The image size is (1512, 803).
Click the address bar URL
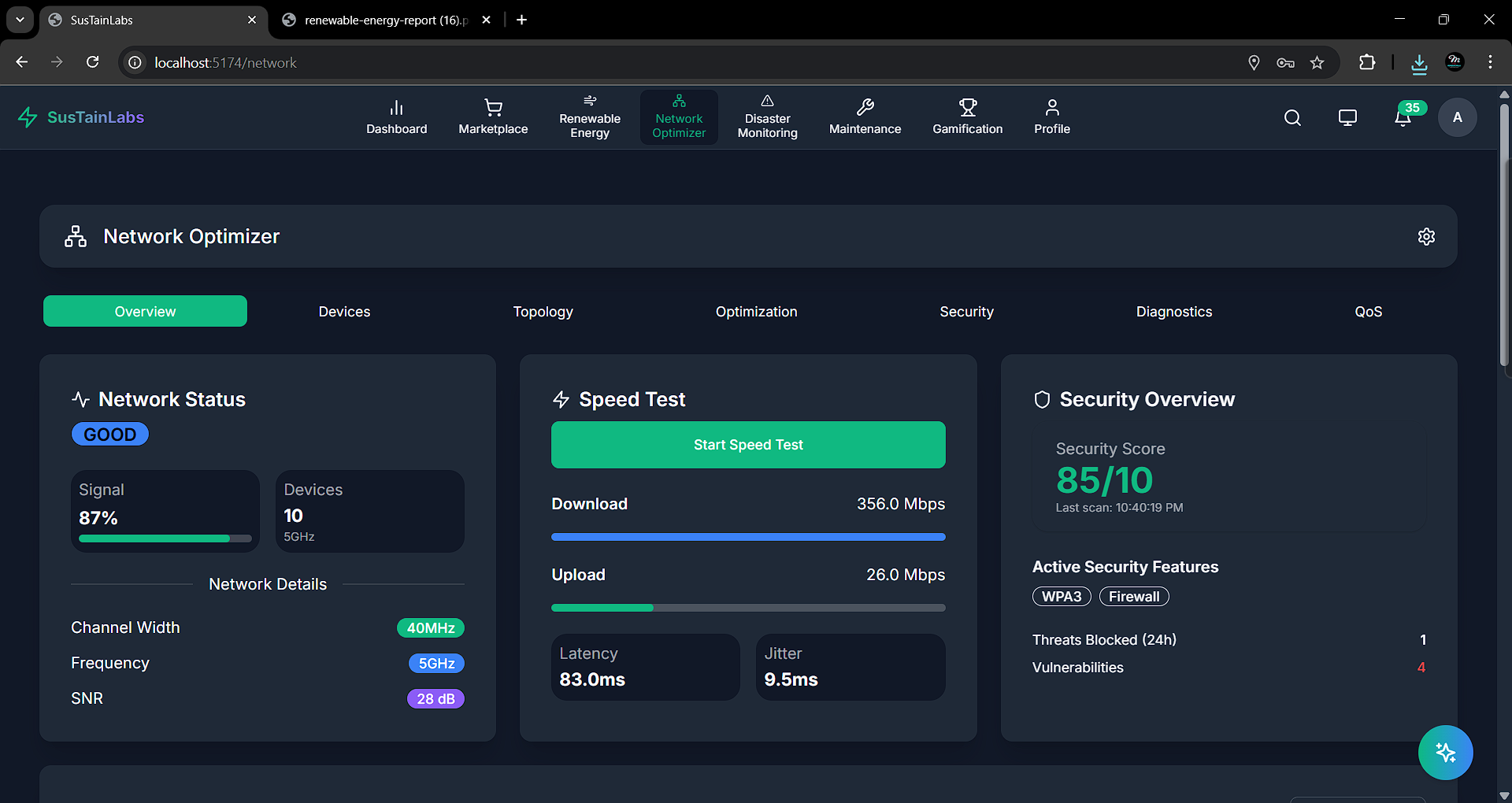pyautogui.click(x=225, y=62)
